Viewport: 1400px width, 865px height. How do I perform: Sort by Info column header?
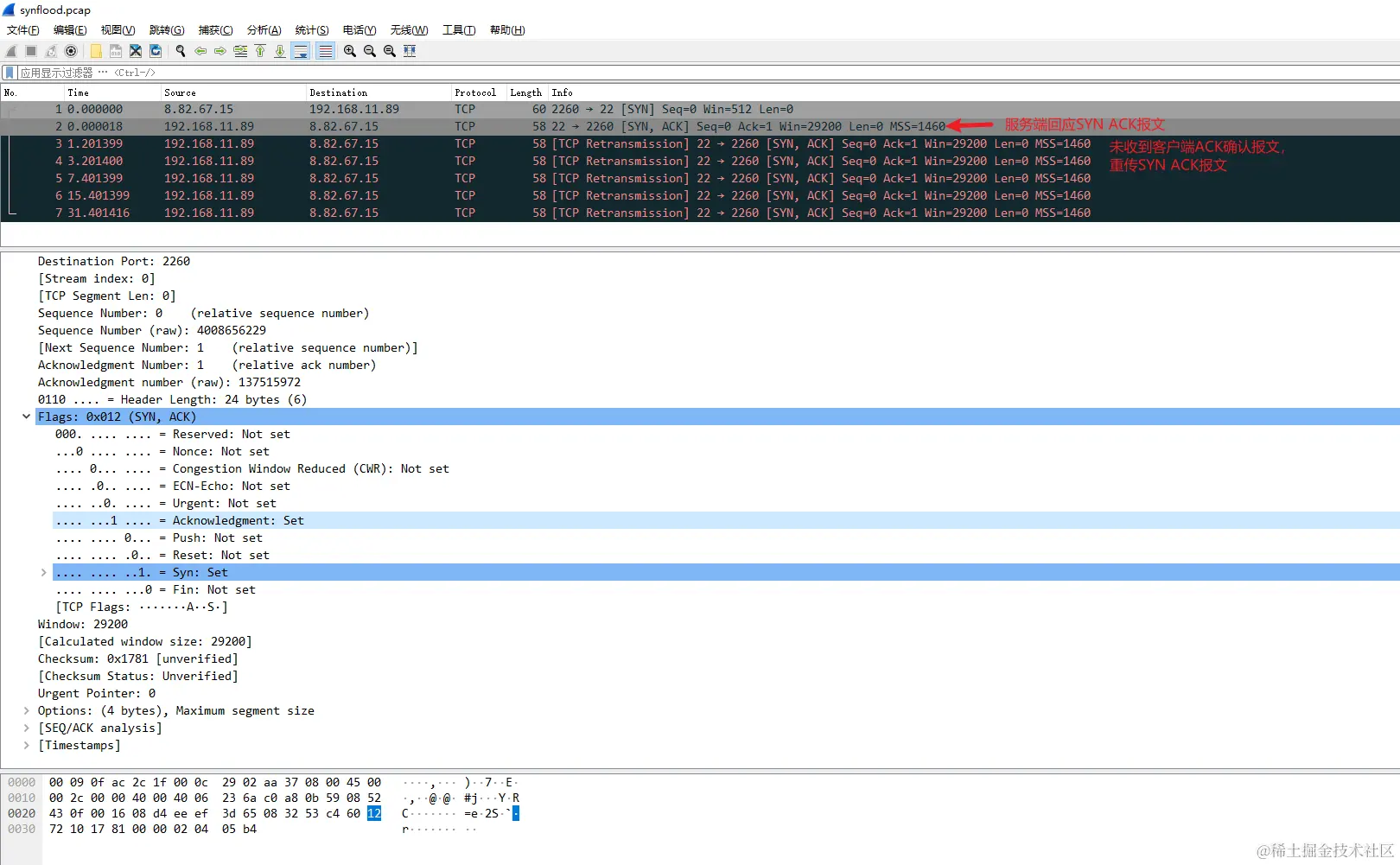point(974,92)
